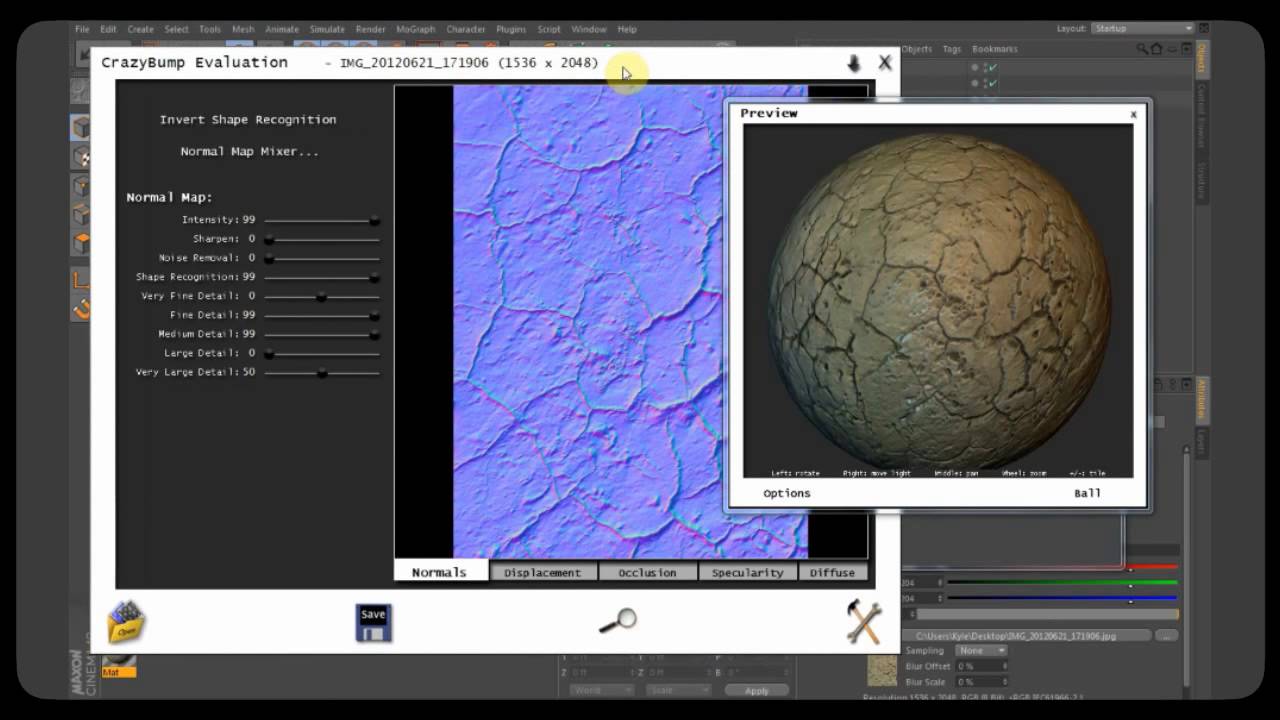
Task: Open the MoGraph menu
Action: [x=416, y=29]
